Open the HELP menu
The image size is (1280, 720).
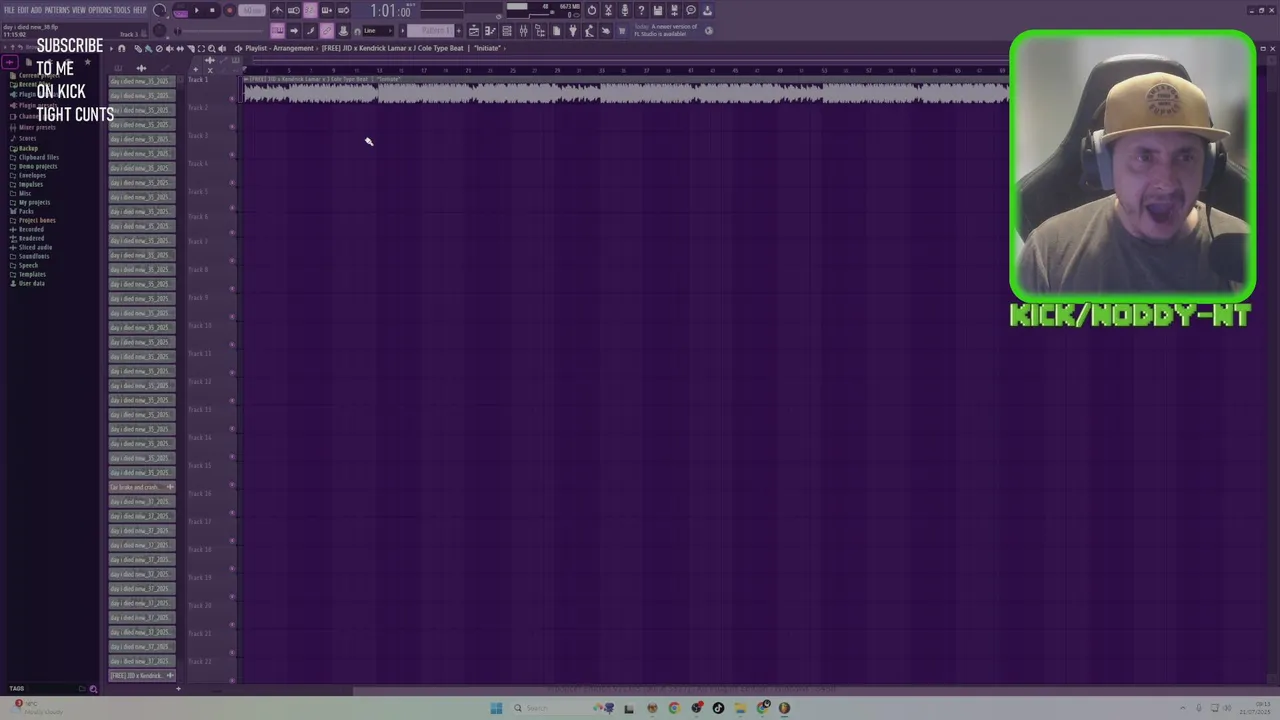140,10
